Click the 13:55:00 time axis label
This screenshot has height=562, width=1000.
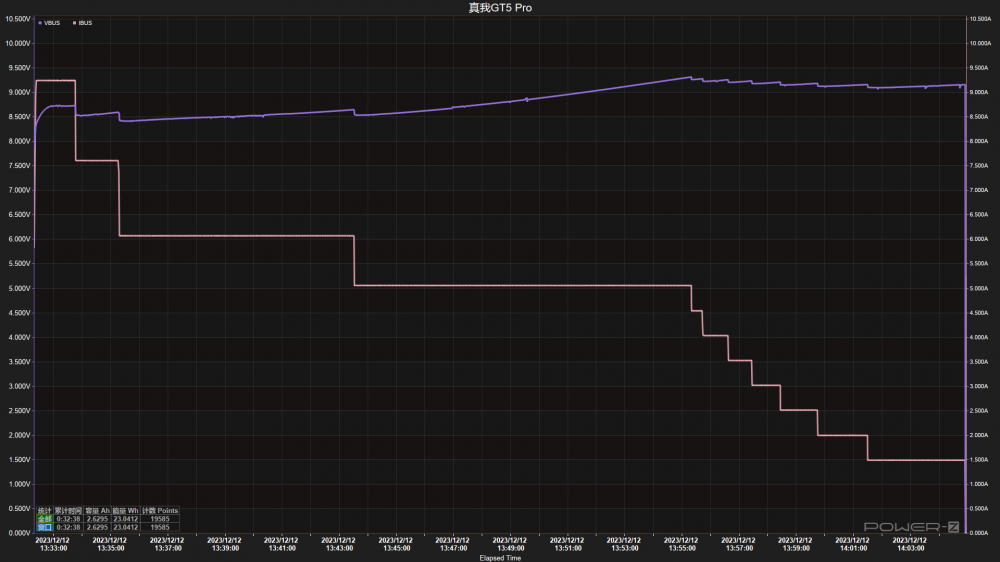pos(682,548)
